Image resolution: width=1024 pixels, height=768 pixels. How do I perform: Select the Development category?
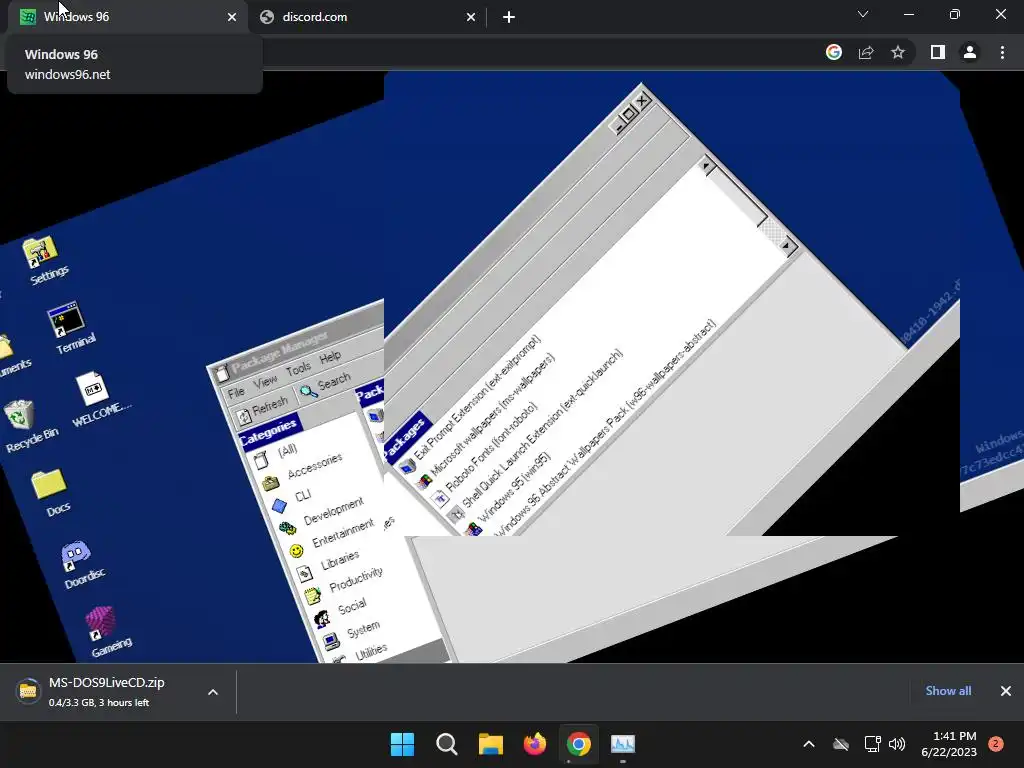(323, 515)
